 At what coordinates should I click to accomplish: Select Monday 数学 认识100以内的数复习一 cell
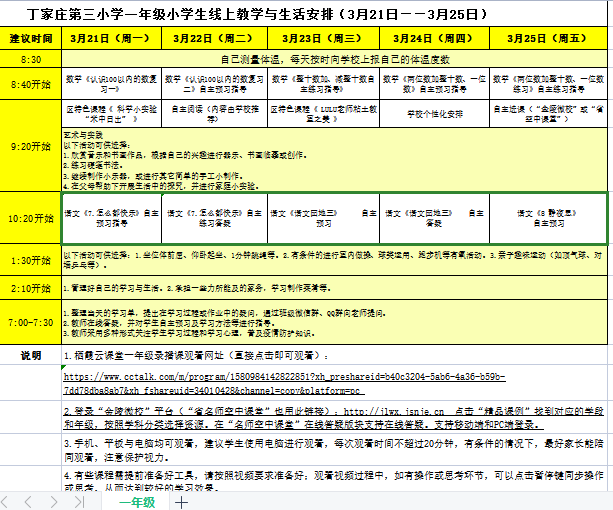click(111, 84)
